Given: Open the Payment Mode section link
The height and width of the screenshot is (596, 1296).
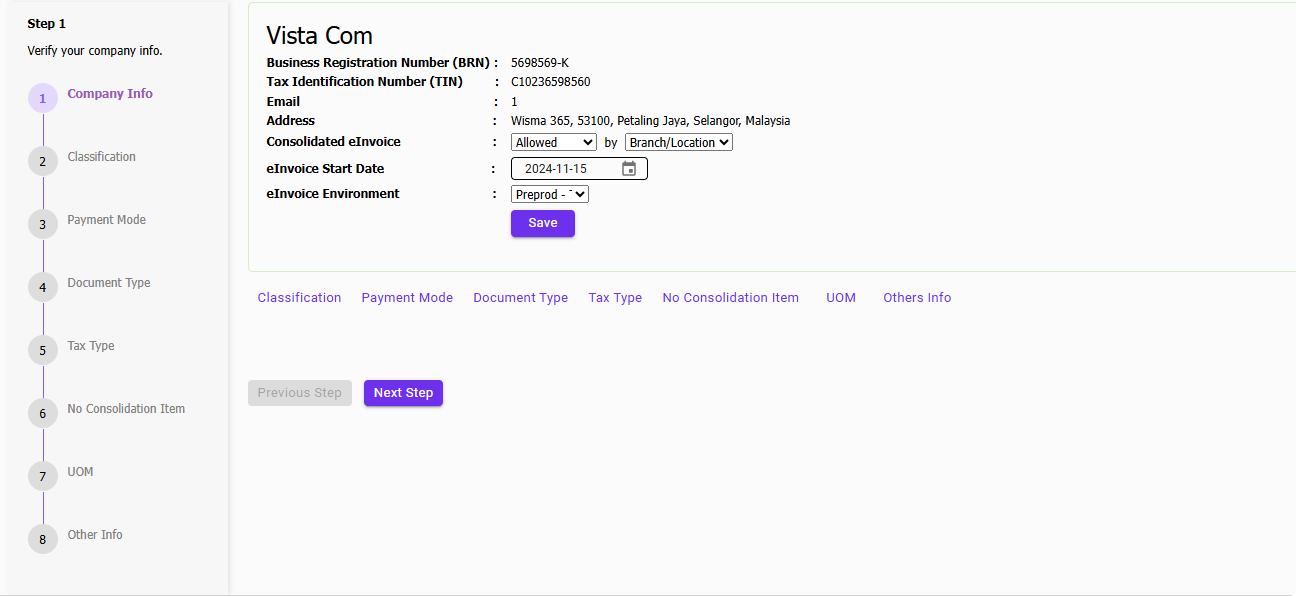Looking at the screenshot, I should 407,297.
